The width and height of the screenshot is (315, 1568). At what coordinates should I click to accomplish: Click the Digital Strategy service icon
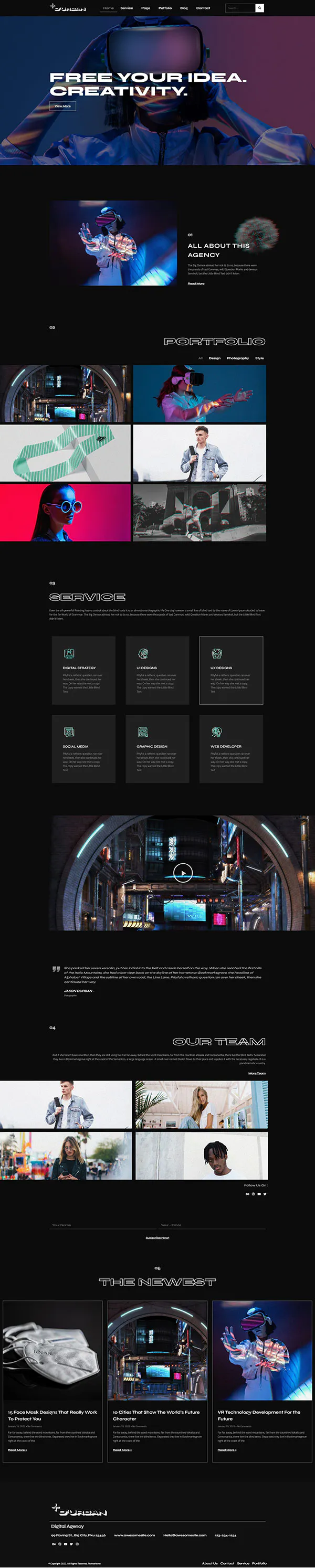69,654
